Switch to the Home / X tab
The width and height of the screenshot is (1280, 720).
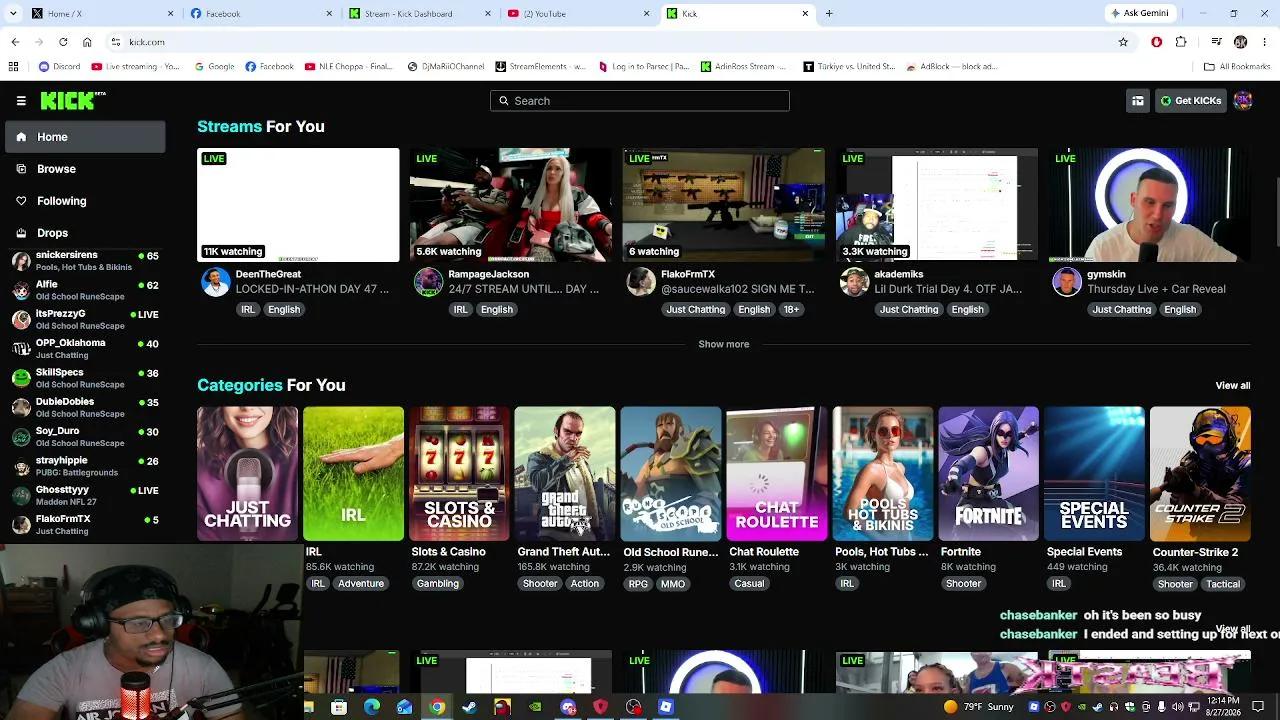point(102,14)
